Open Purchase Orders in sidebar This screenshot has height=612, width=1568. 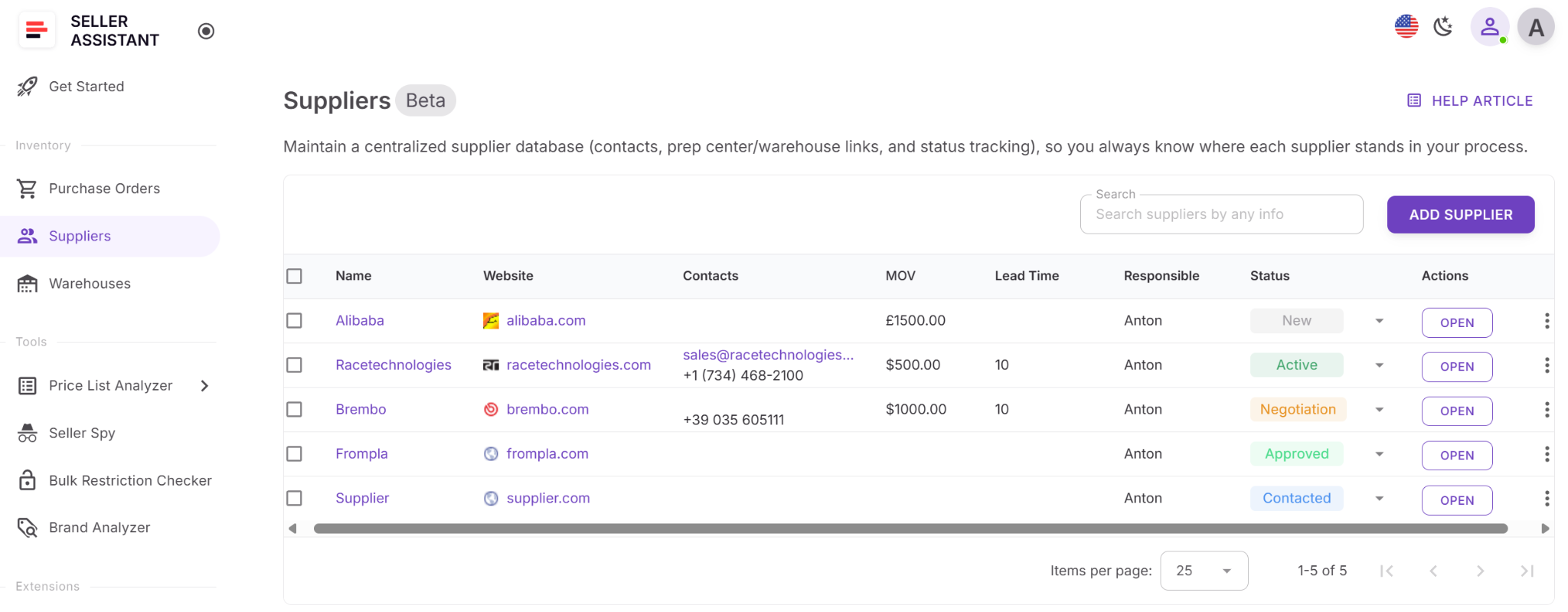point(104,188)
